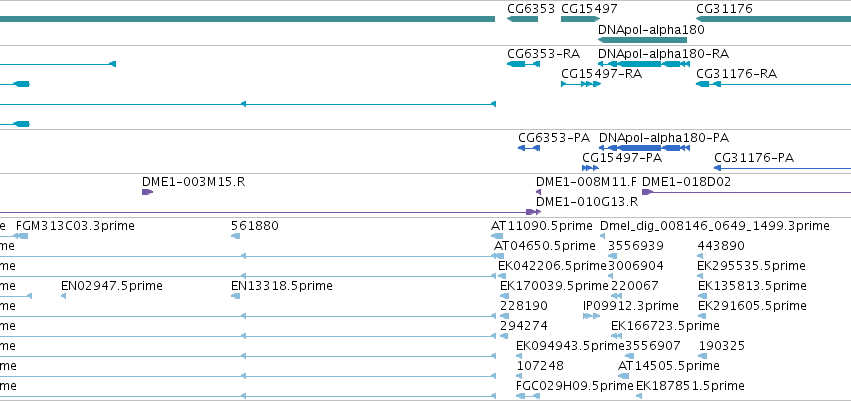Click the CG31176-PA label

tap(754, 158)
